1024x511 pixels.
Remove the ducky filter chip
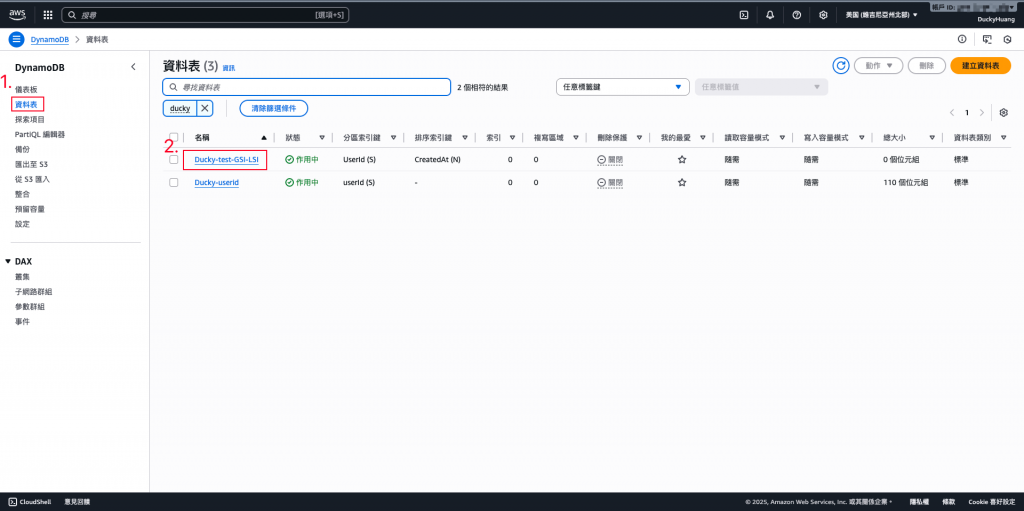pos(204,108)
